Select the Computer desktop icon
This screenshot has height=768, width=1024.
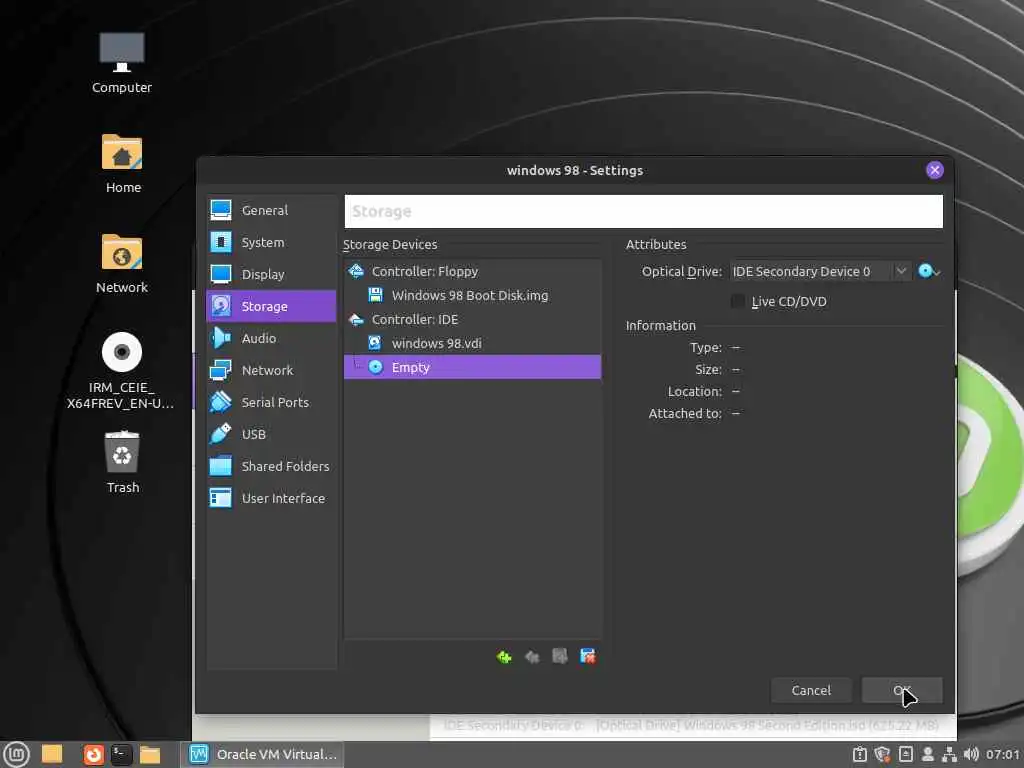pyautogui.click(x=122, y=63)
